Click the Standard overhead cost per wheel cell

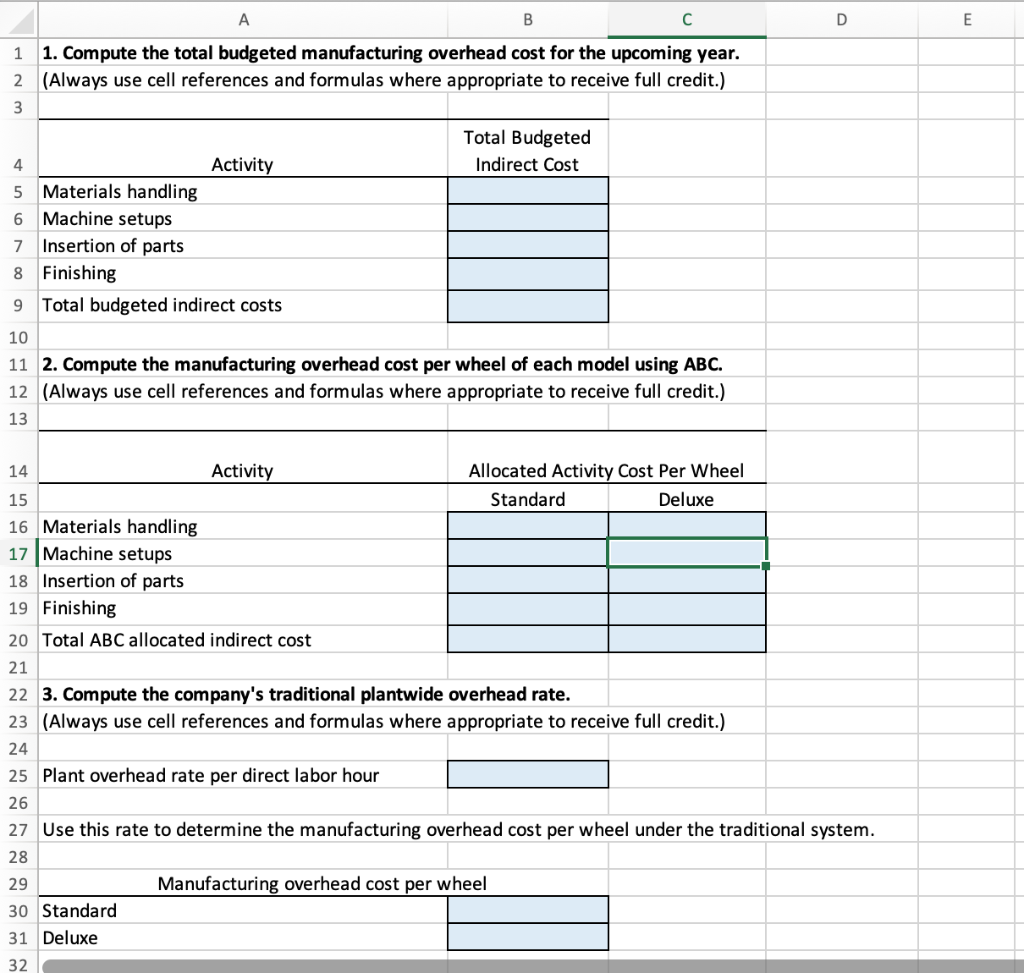coord(527,910)
